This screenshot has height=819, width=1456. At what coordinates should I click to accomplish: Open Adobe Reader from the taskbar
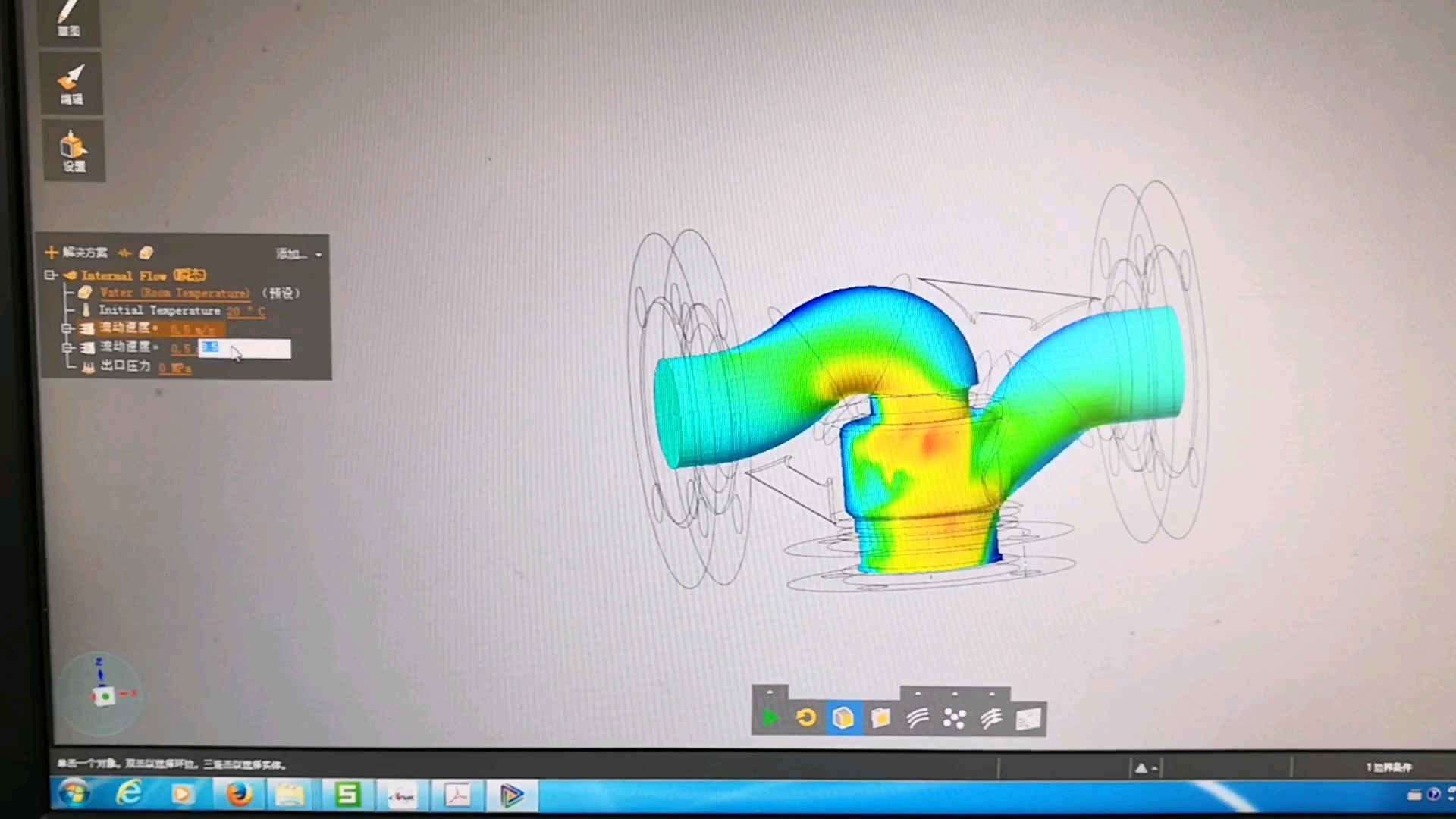click(x=457, y=795)
